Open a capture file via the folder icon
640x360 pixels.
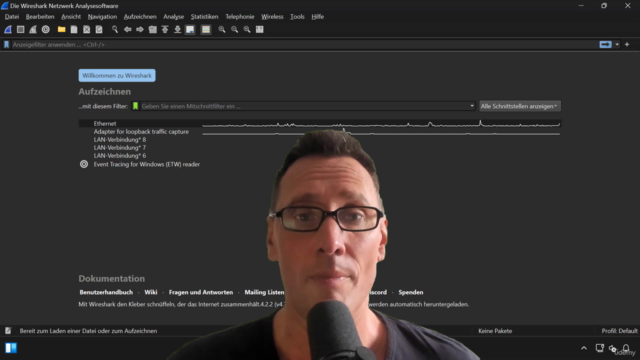coord(62,29)
